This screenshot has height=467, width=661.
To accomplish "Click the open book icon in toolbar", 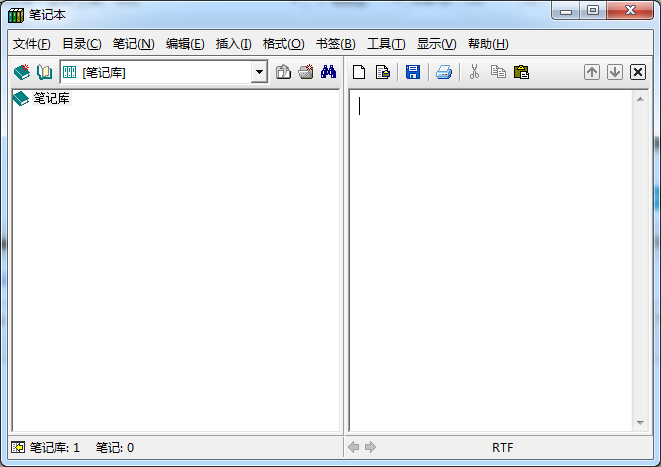I will [44, 72].
